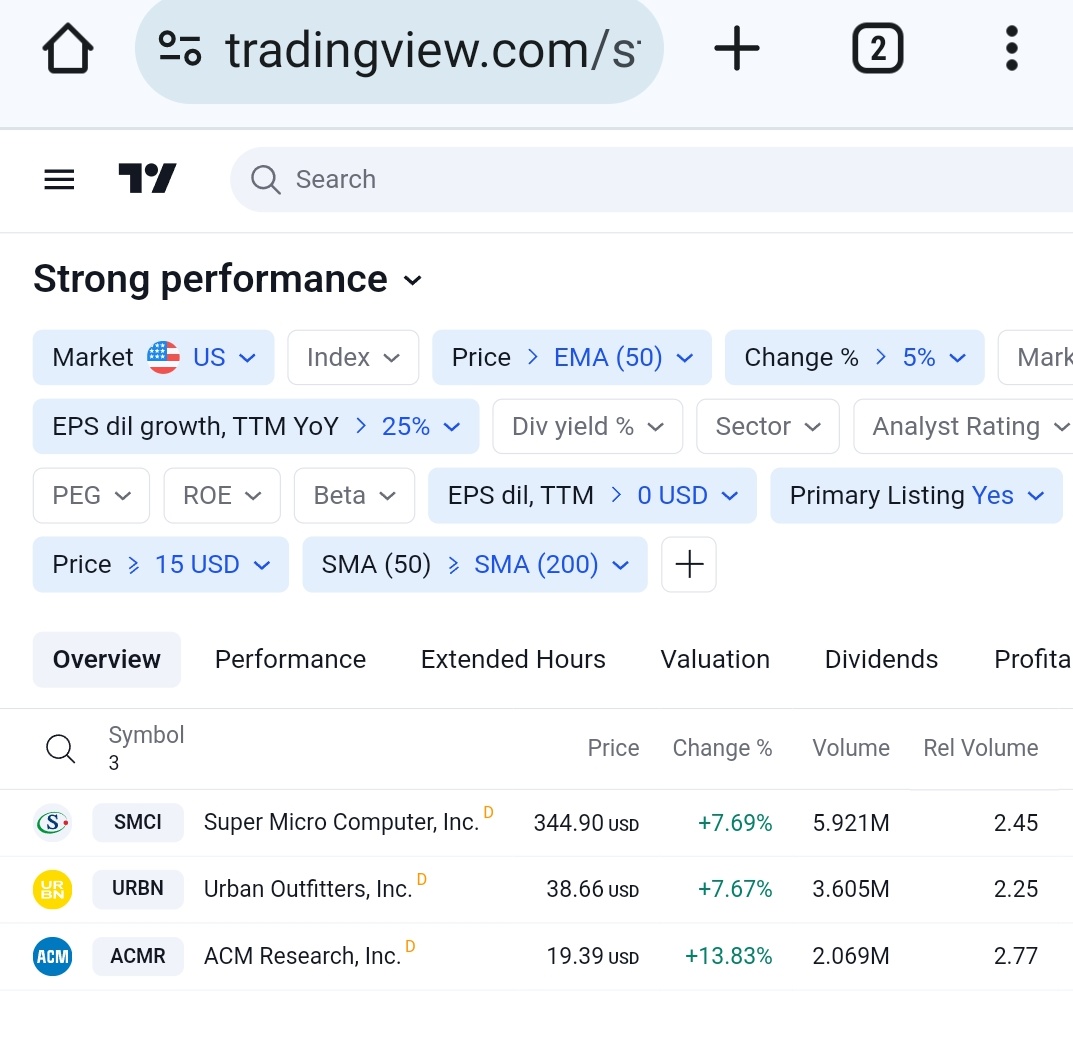Screen dimensions: 1073x1041
Task: Click the US flag icon in Market filter
Action: tap(164, 357)
